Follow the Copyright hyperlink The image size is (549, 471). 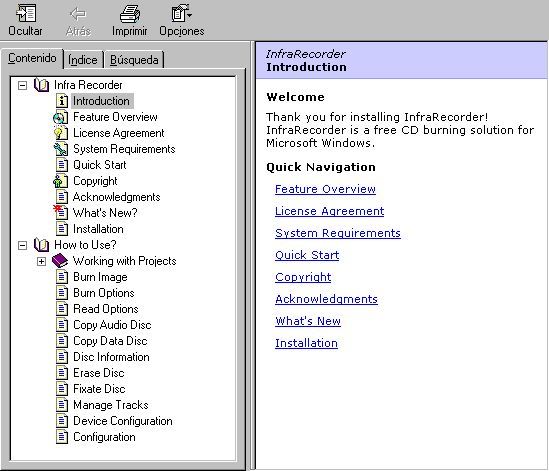(303, 277)
